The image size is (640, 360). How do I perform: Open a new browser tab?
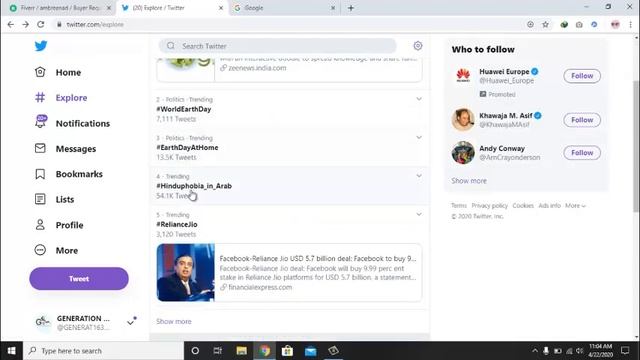click(351, 8)
